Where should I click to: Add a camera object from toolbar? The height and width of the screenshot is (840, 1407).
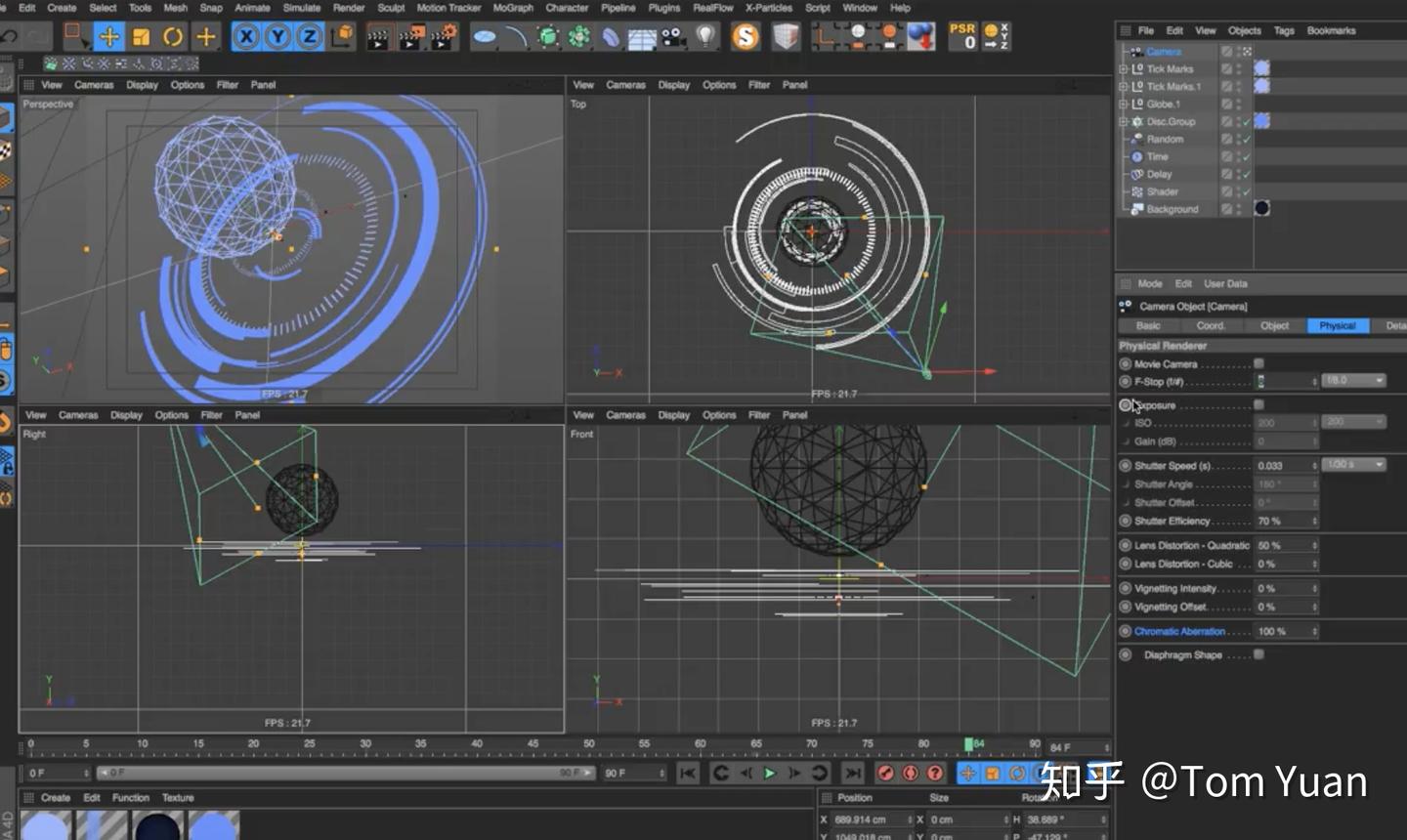point(673,37)
